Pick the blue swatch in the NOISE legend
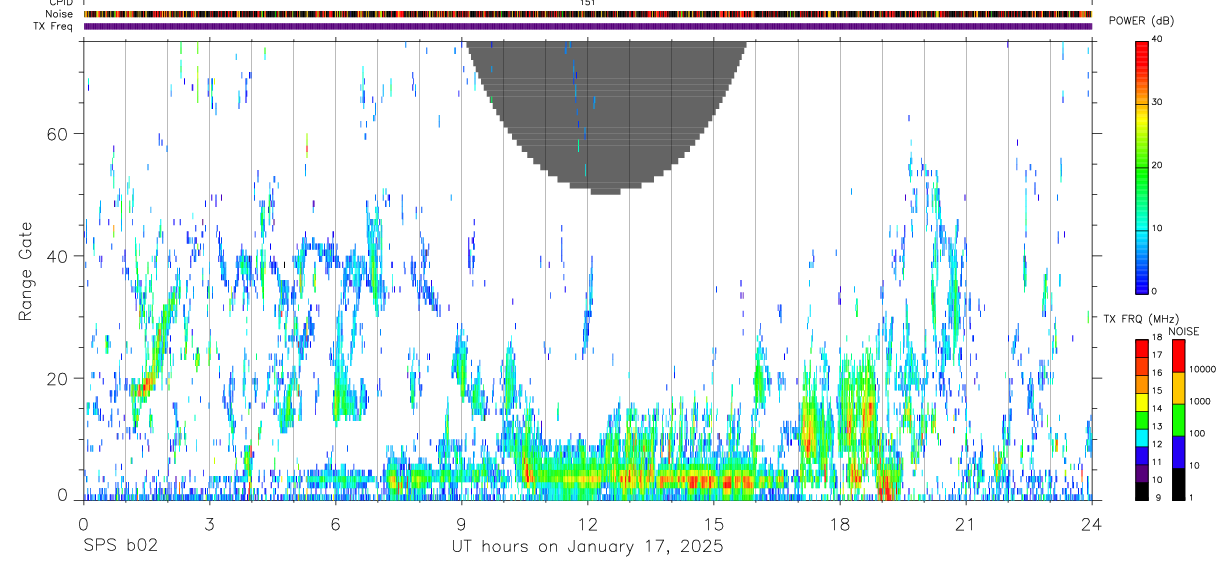 (x=1178, y=452)
